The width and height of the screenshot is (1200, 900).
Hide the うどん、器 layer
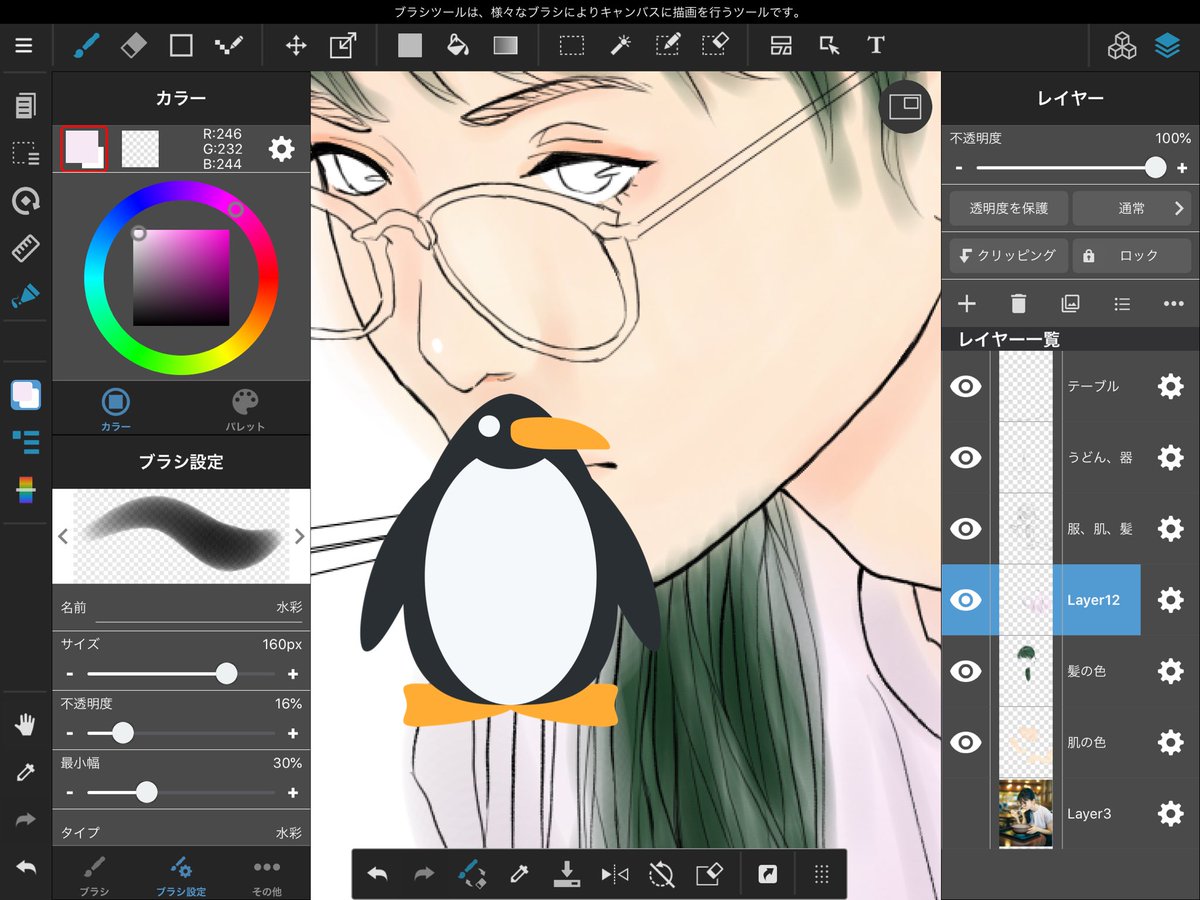point(965,458)
